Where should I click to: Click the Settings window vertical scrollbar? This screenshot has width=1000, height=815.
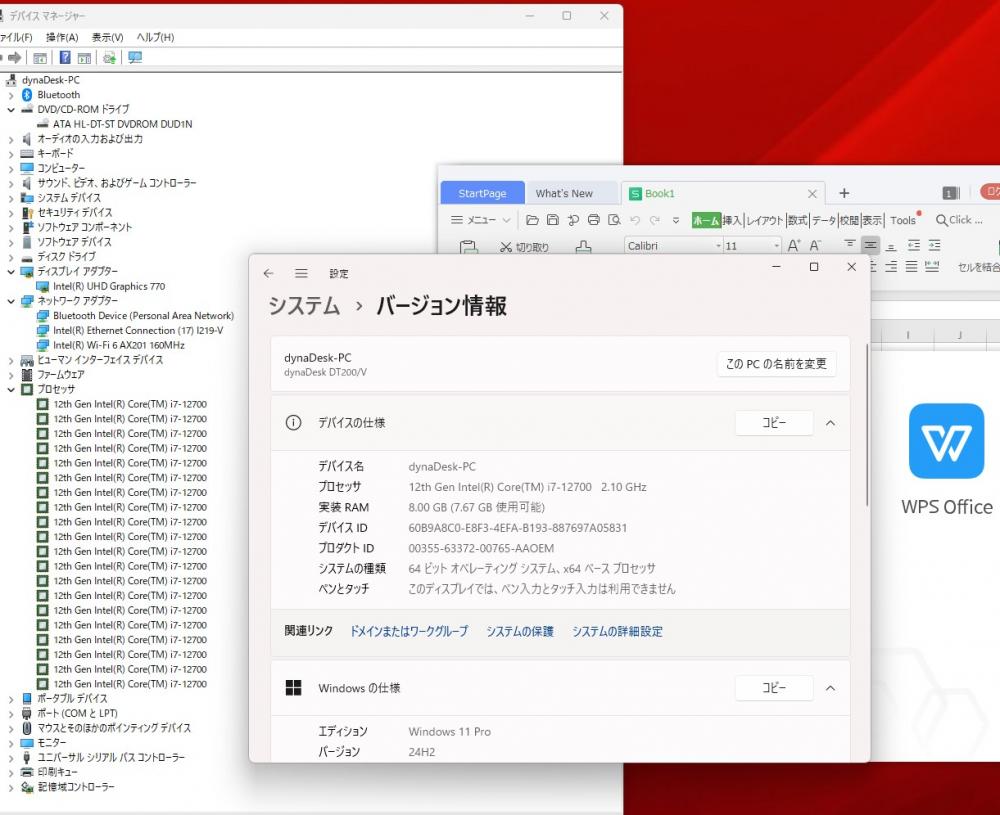click(x=867, y=425)
